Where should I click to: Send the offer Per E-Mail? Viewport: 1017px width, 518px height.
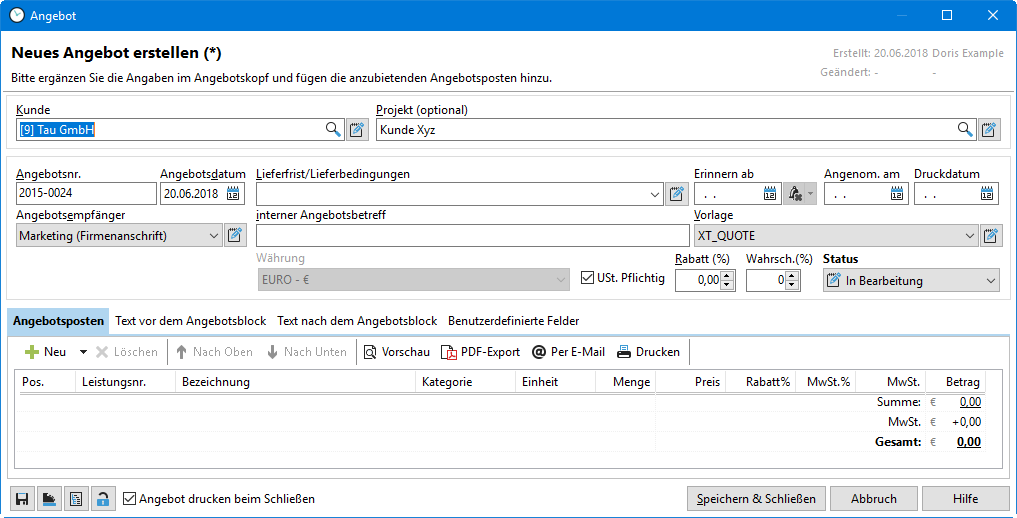click(x=568, y=352)
